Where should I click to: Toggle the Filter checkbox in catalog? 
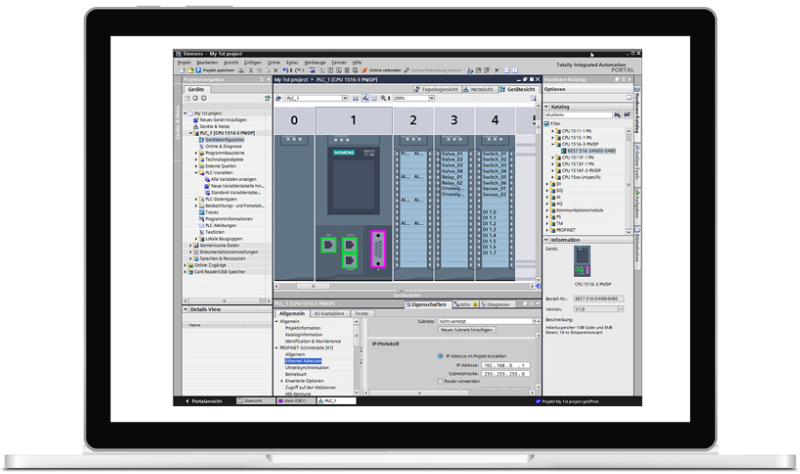pyautogui.click(x=547, y=123)
